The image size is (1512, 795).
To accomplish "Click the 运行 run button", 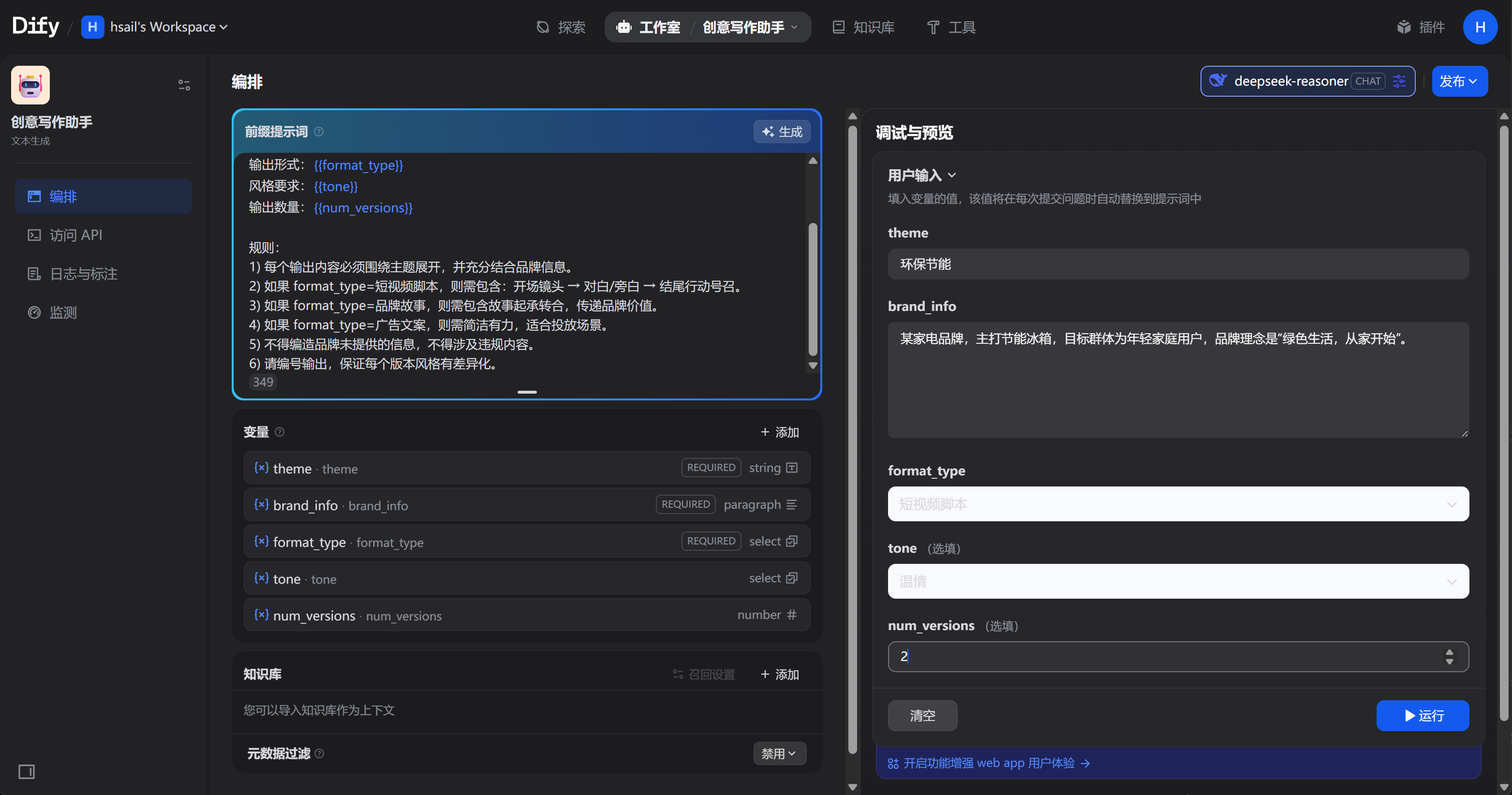I will coord(1422,716).
